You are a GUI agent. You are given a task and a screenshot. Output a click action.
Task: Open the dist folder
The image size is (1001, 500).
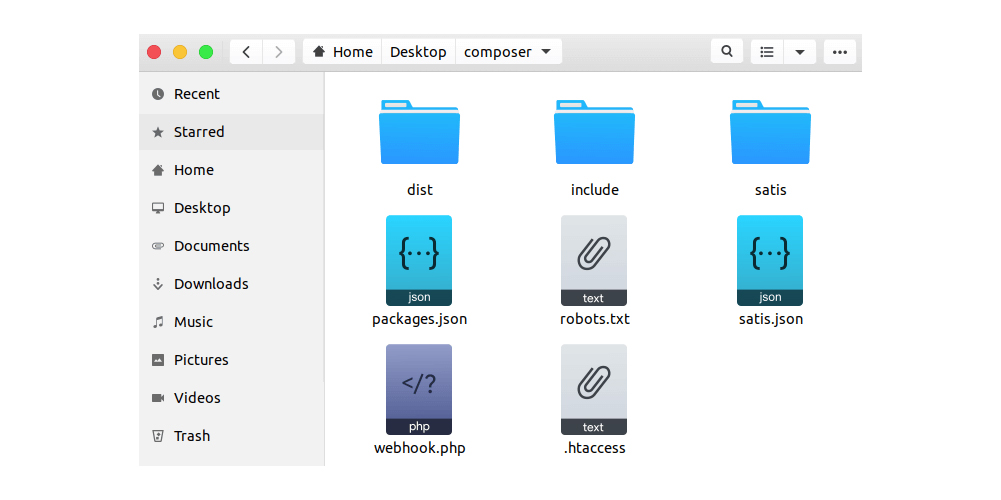[x=419, y=133]
